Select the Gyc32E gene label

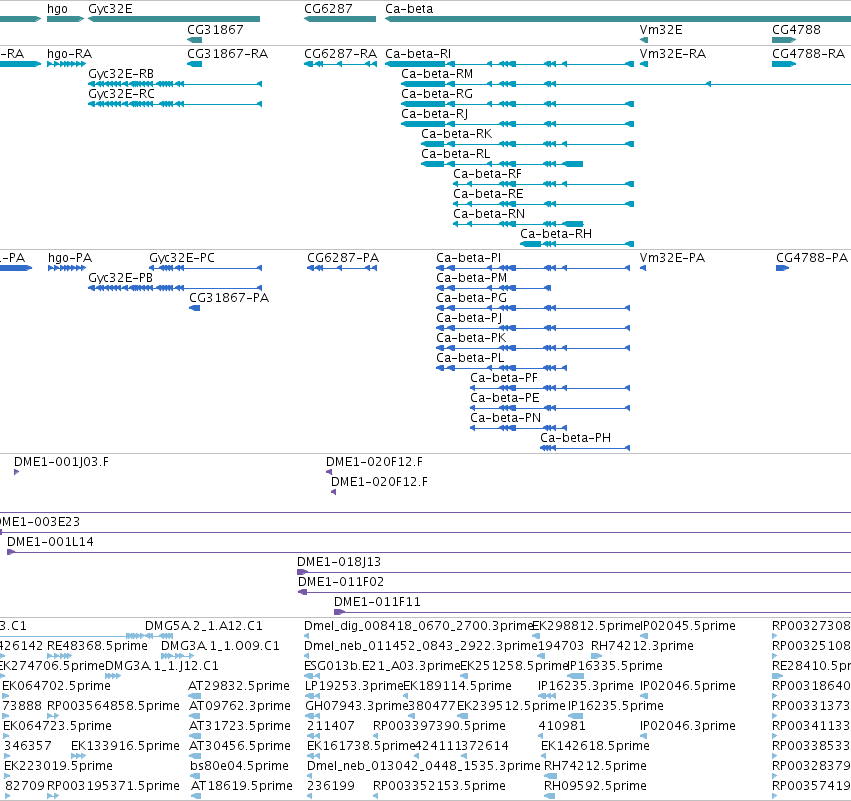coord(110,9)
